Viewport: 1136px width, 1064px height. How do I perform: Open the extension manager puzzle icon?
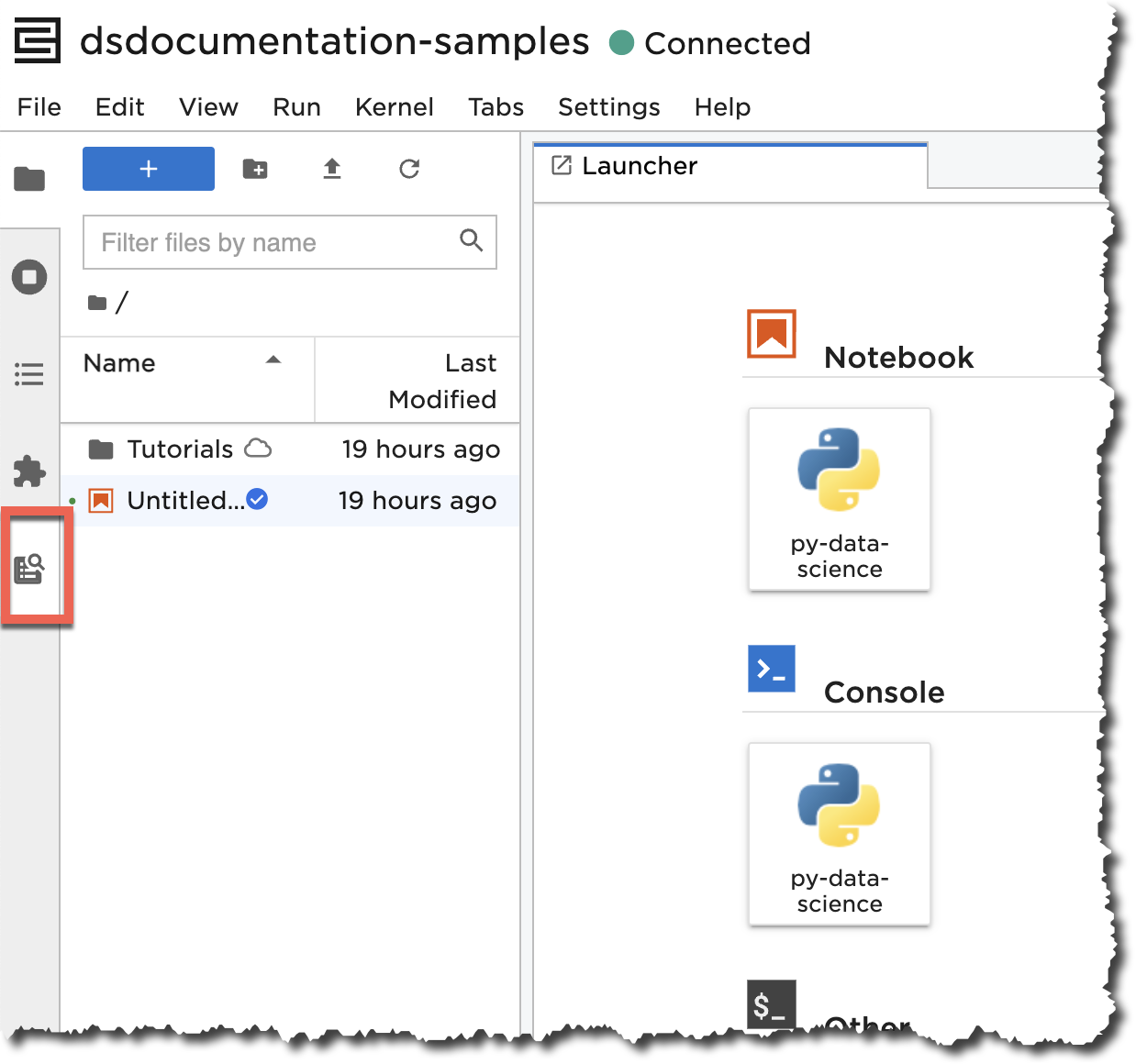point(29,471)
